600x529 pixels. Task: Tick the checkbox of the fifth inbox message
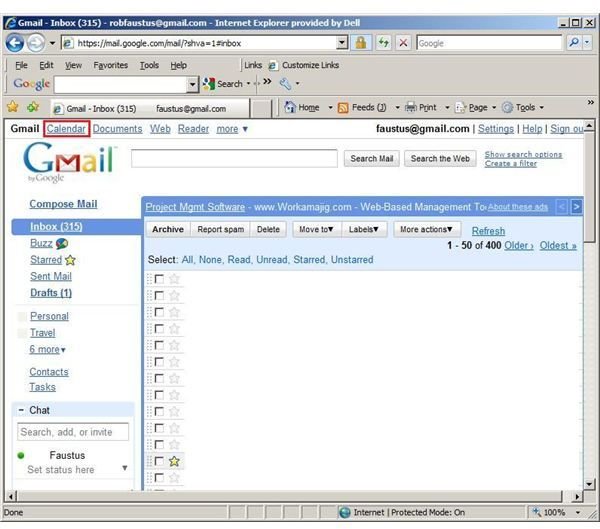click(159, 345)
